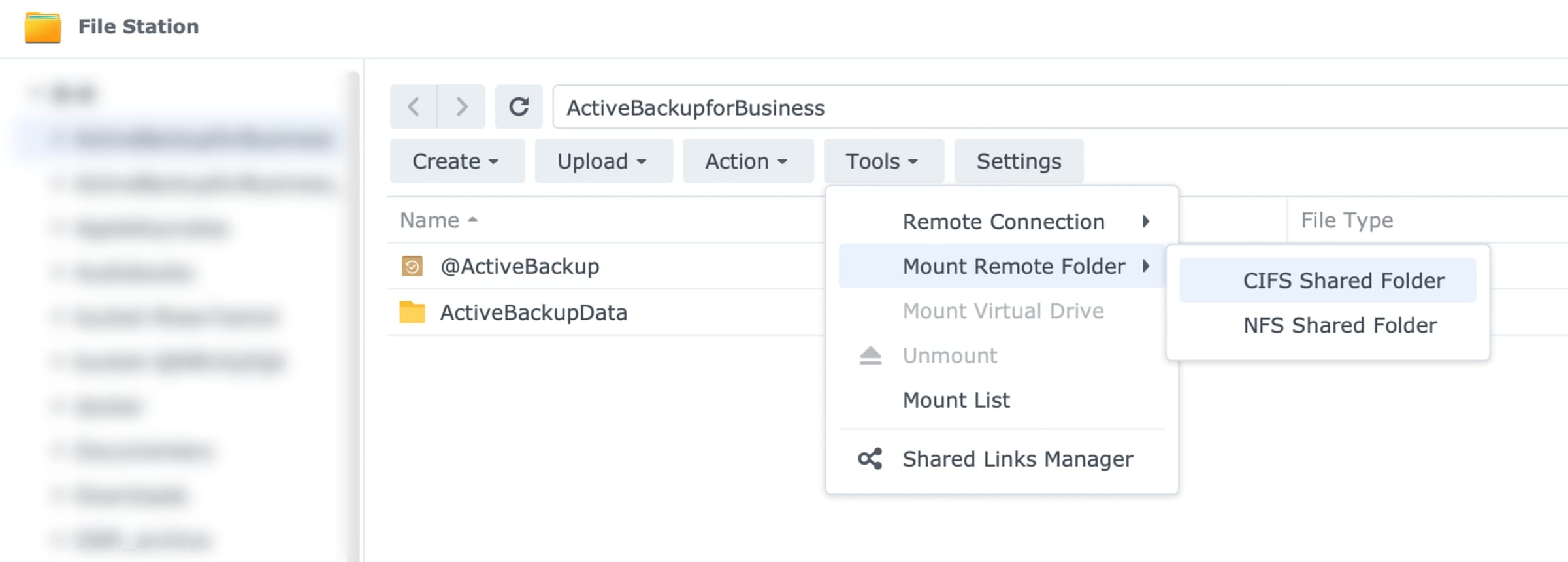The width and height of the screenshot is (1568, 562).
Task: Expand the Remote Connection submenu arrow
Action: tap(1145, 222)
